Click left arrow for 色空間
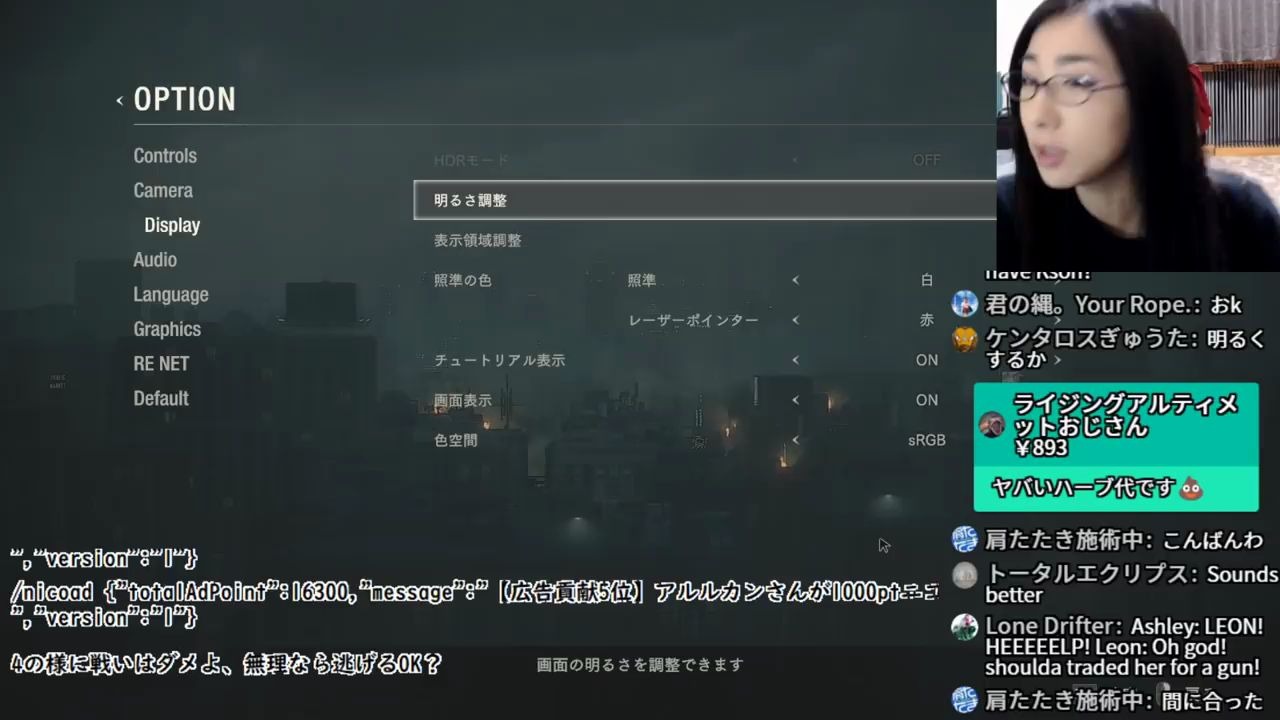This screenshot has width=1280, height=720. click(795, 440)
